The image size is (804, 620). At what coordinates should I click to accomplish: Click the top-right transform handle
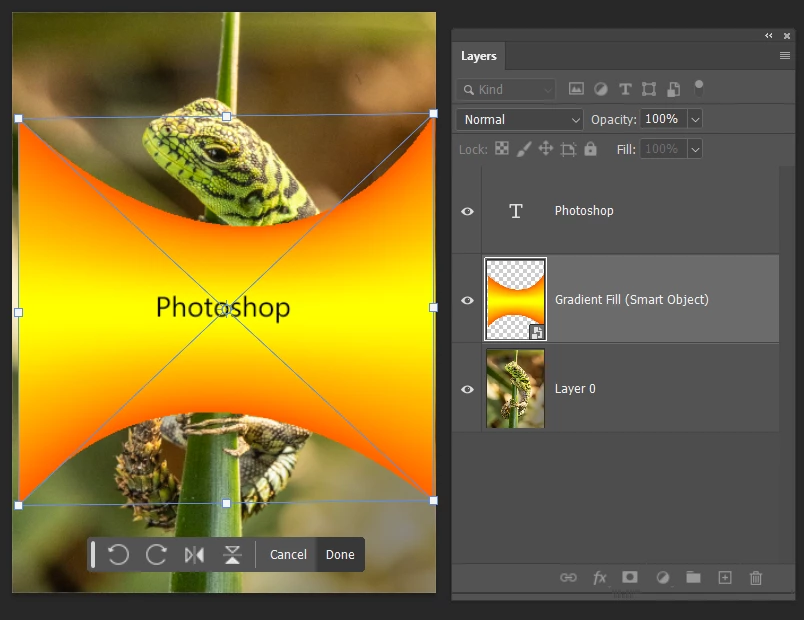433,113
